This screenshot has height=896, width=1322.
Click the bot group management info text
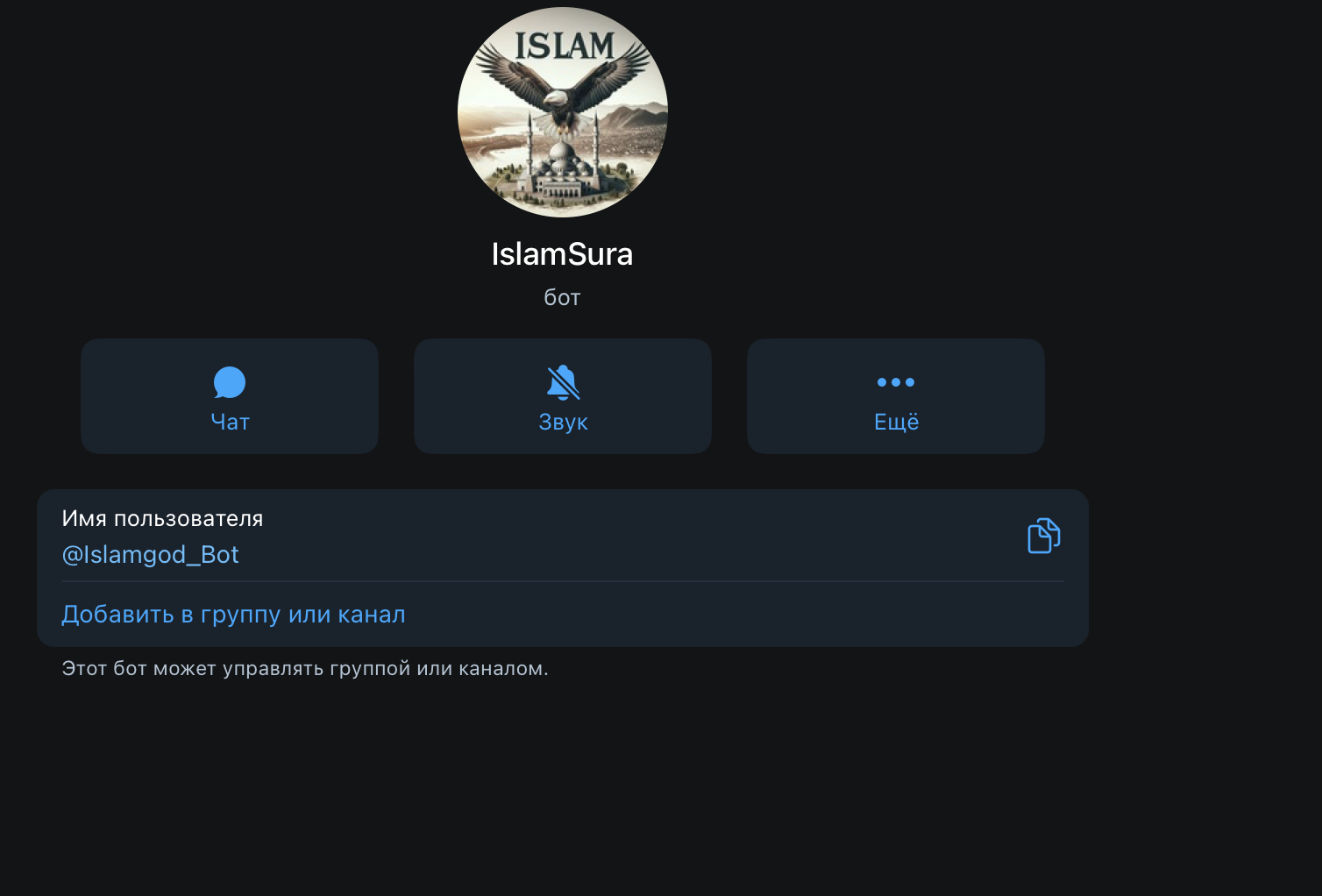305,668
